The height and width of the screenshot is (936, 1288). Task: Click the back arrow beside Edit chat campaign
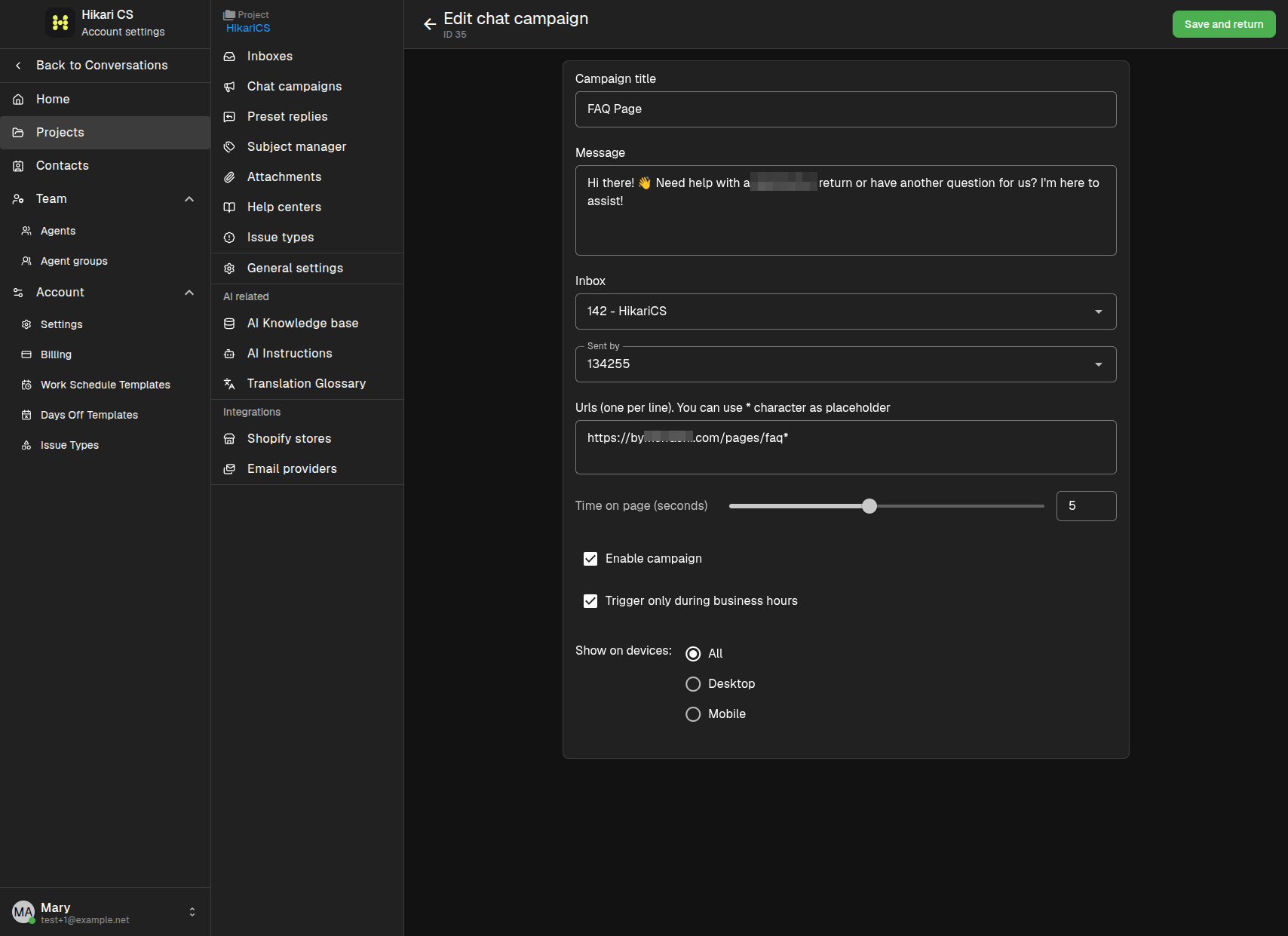click(430, 24)
